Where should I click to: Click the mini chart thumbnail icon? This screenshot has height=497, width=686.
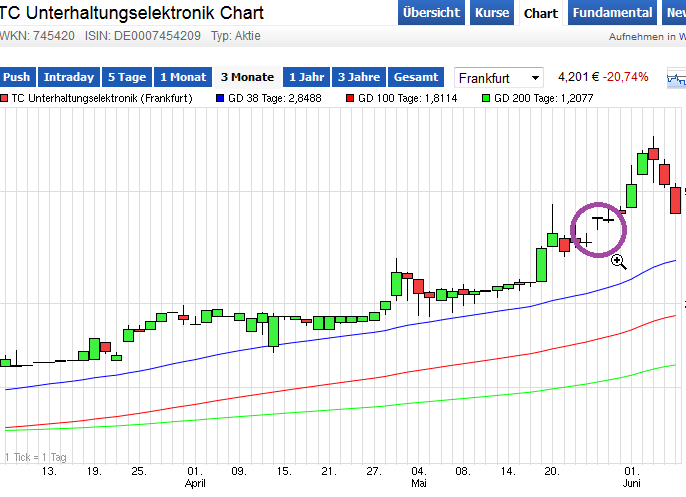676,78
